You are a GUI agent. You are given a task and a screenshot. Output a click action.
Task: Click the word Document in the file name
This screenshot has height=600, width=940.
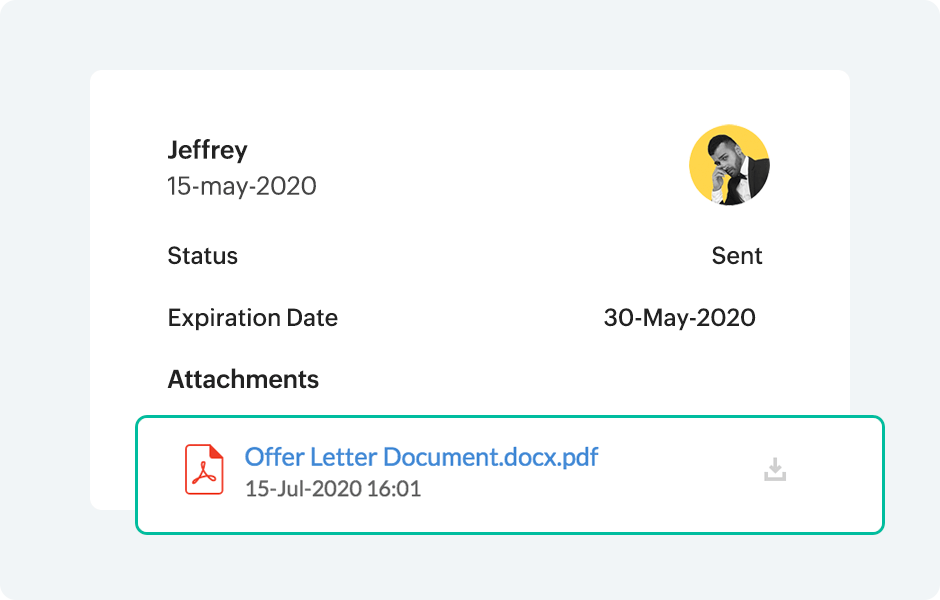coord(442,457)
